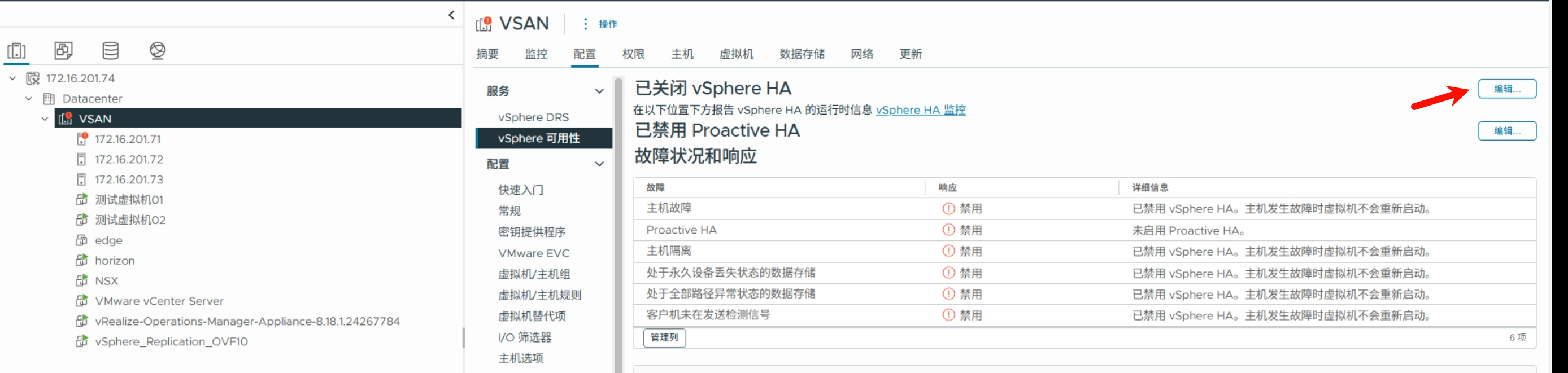Switch to the 更新 tab
Image resolution: width=1568 pixels, height=373 pixels.
[x=911, y=54]
